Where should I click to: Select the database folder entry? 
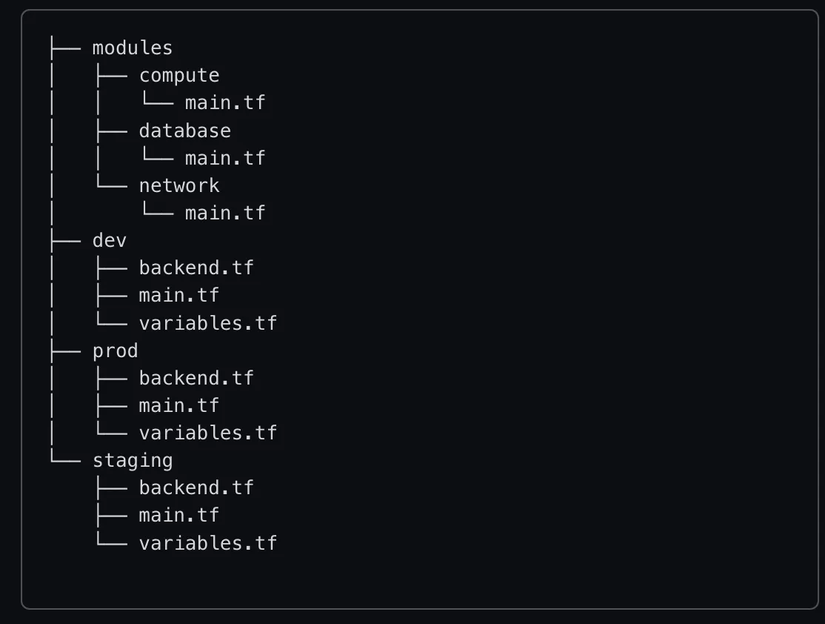point(185,131)
